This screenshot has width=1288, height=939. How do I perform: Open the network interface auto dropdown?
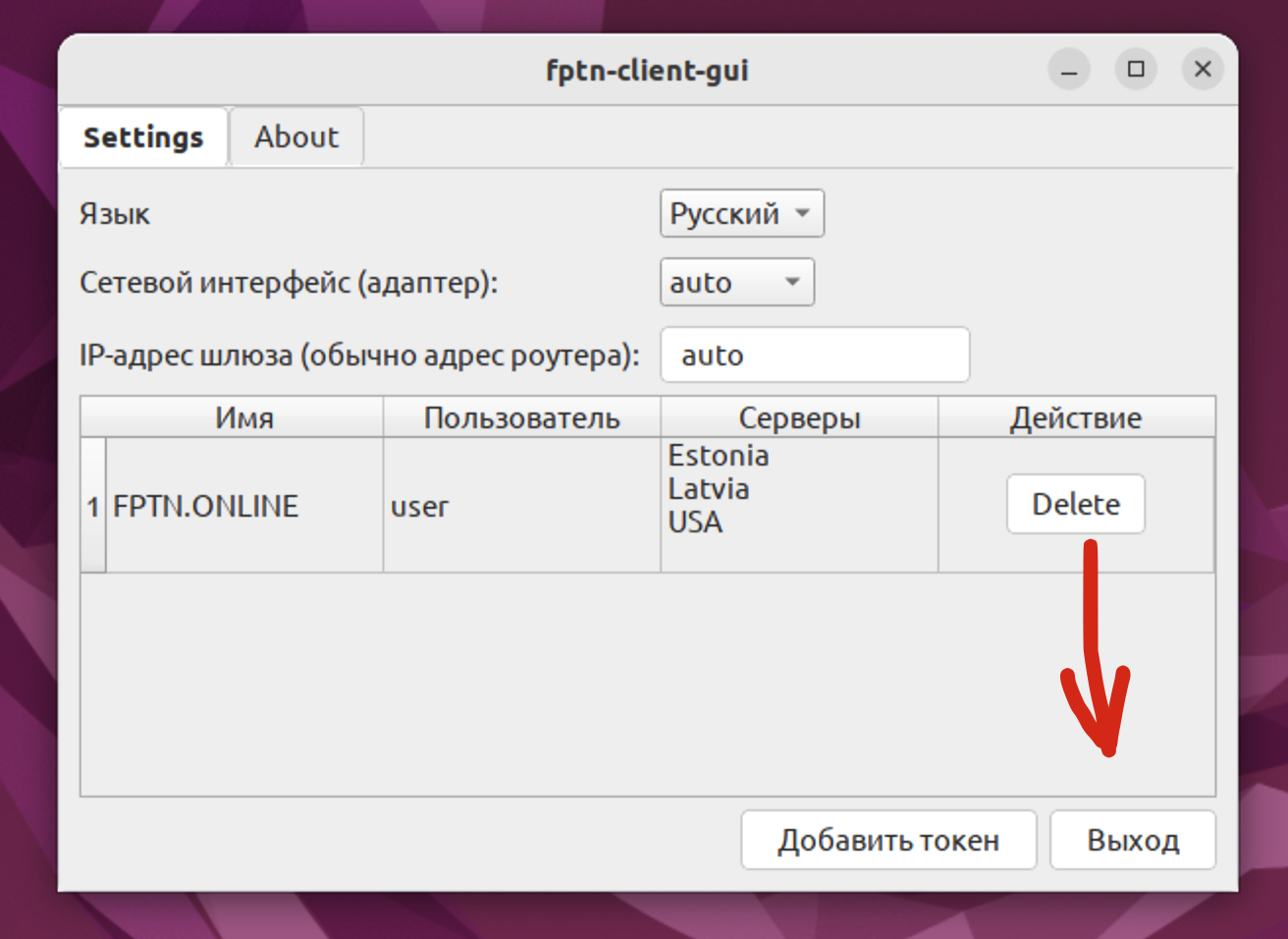[736, 282]
